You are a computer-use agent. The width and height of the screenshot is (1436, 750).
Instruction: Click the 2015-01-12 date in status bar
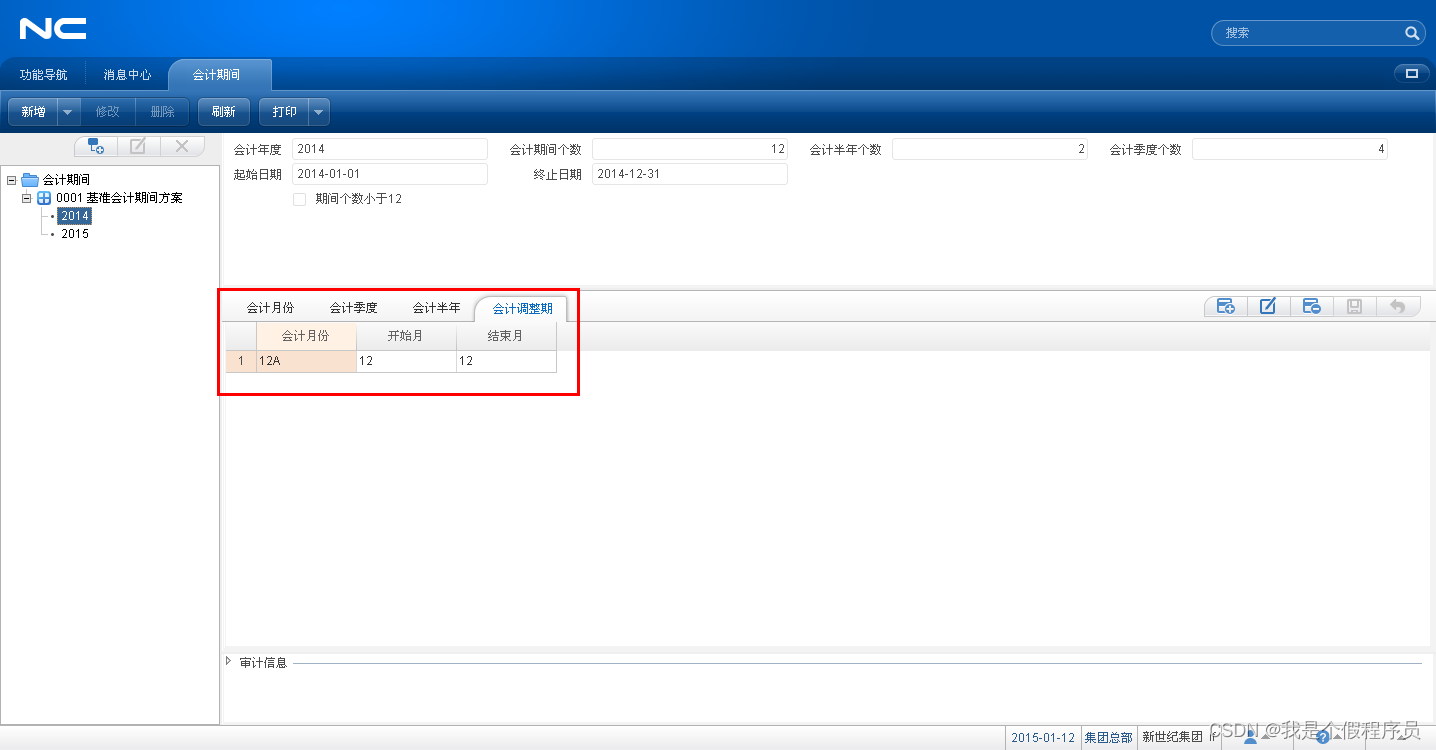[1043, 738]
